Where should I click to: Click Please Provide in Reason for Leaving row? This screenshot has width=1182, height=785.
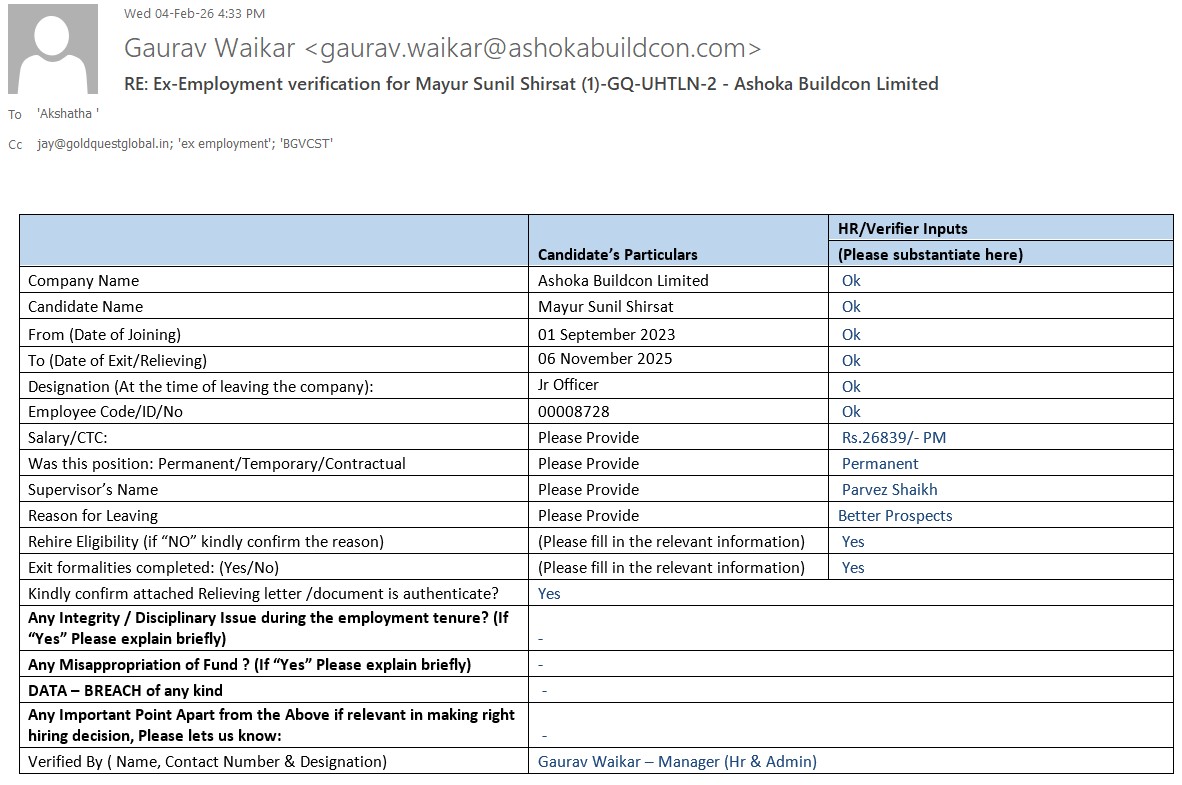[588, 516]
